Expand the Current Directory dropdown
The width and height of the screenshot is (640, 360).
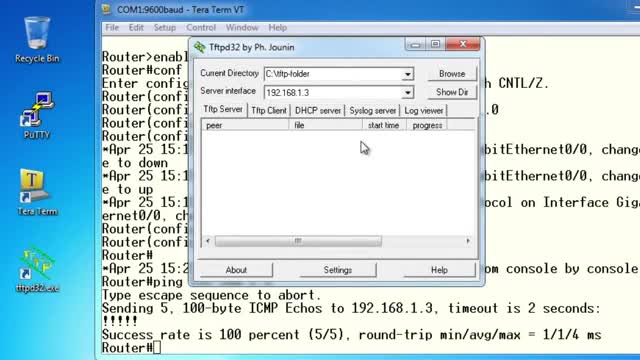(x=407, y=74)
